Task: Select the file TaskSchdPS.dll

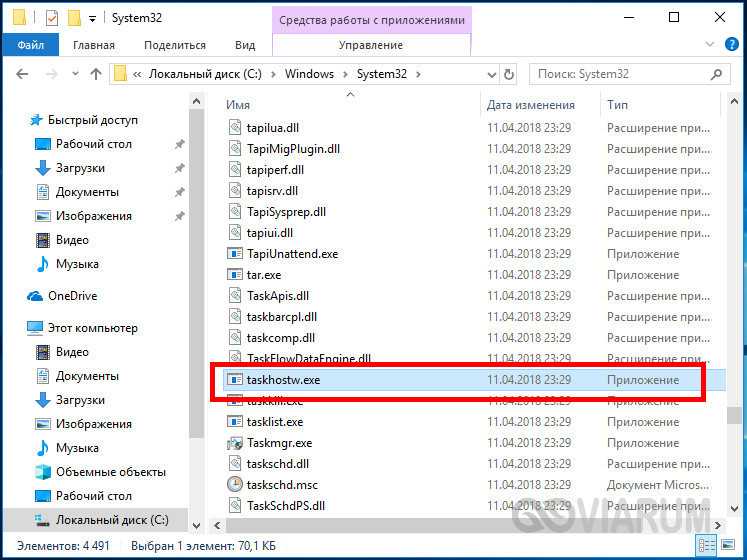Action: click(285, 506)
